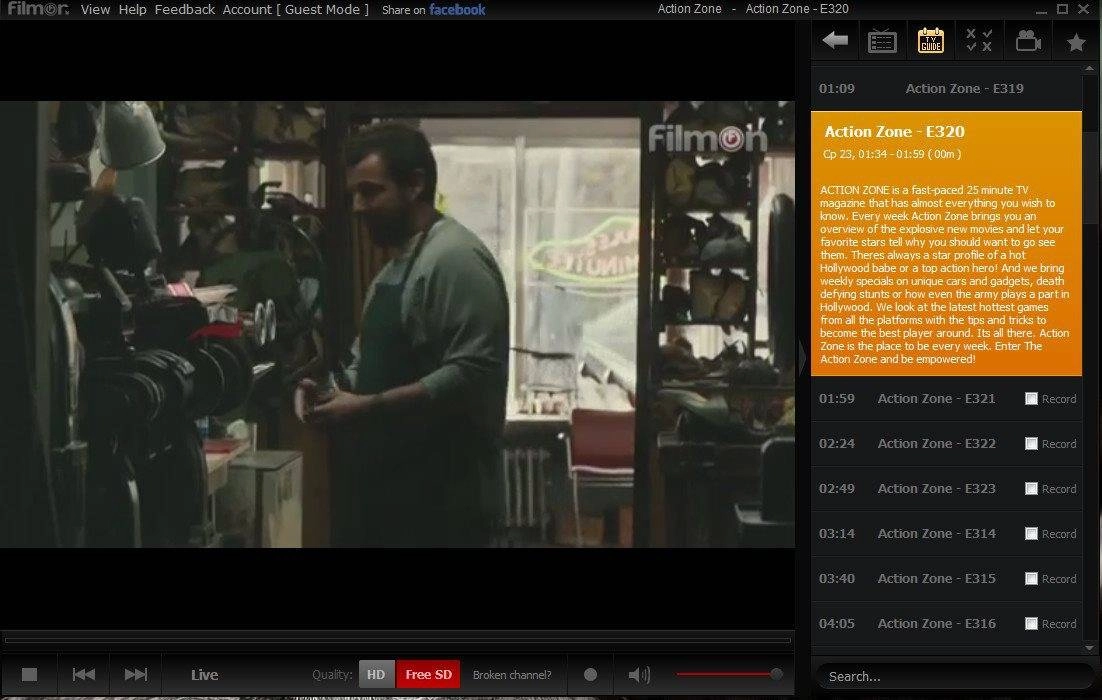The image size is (1102, 700).
Task: Open the View menu
Action: point(95,9)
